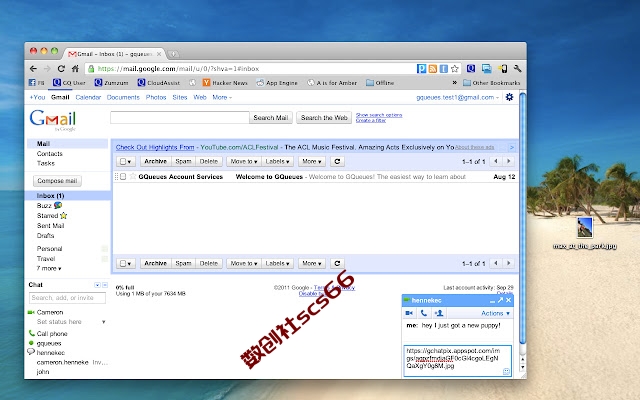640x400 pixels.
Task: Click the top Delete button
Action: tap(209, 162)
